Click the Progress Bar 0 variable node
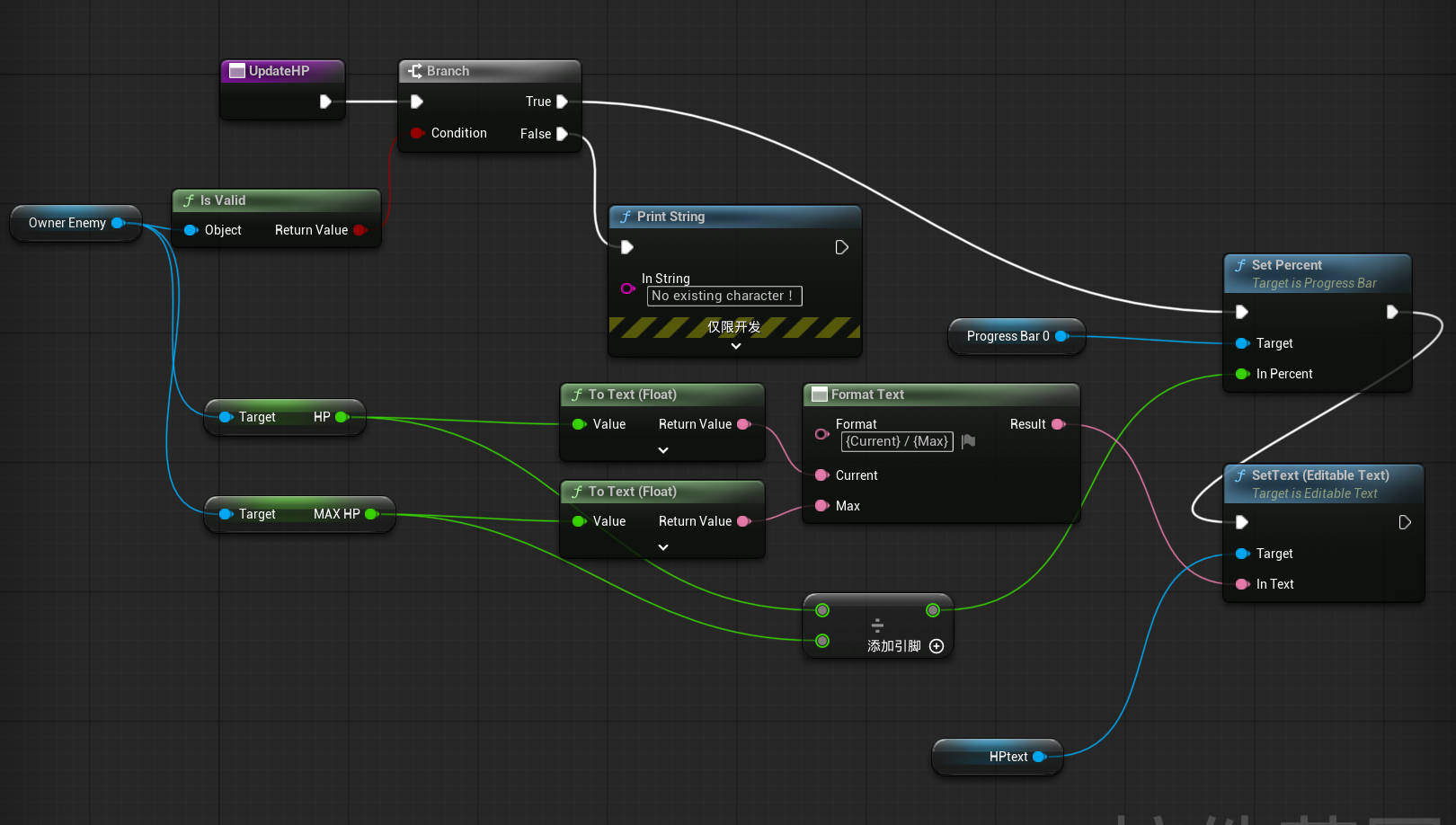The height and width of the screenshot is (825, 1456). tap(1007, 336)
